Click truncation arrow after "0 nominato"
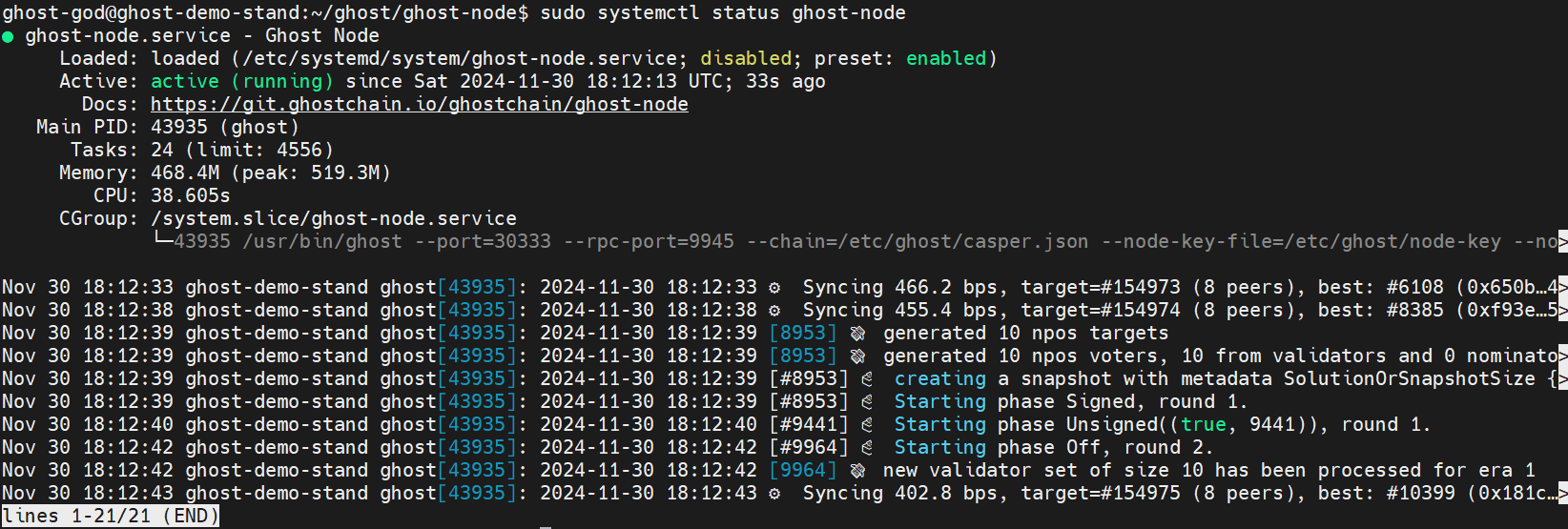Viewport: 1568px width, 529px height. coord(1561,356)
